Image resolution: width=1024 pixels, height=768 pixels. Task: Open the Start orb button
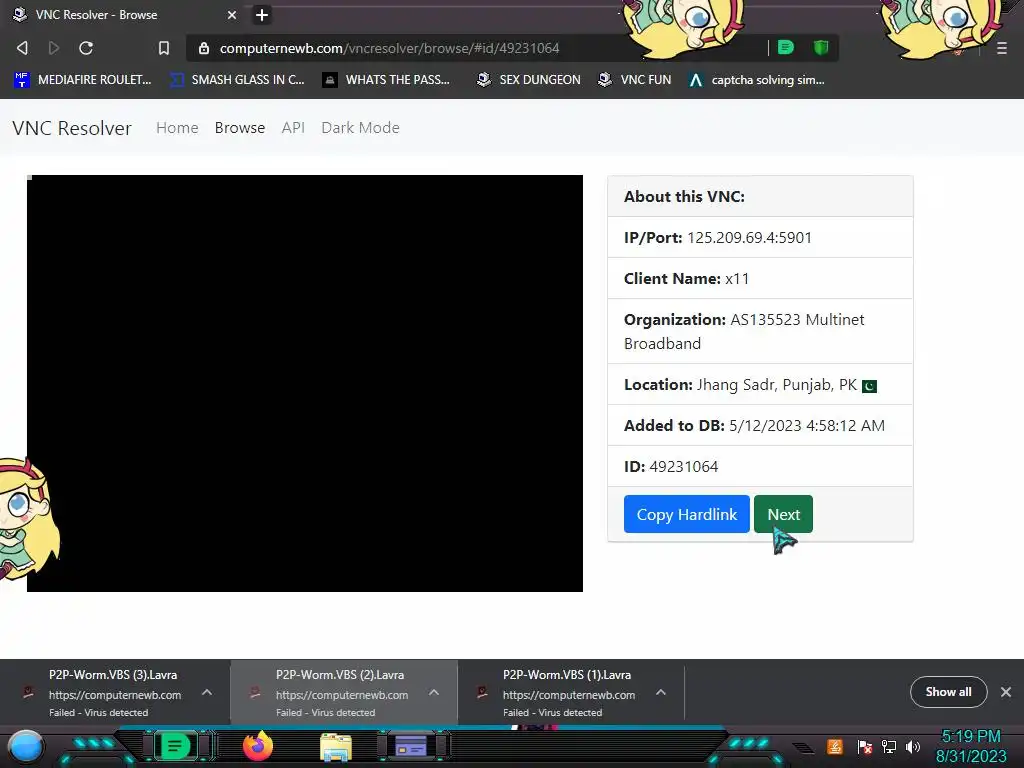tap(26, 747)
